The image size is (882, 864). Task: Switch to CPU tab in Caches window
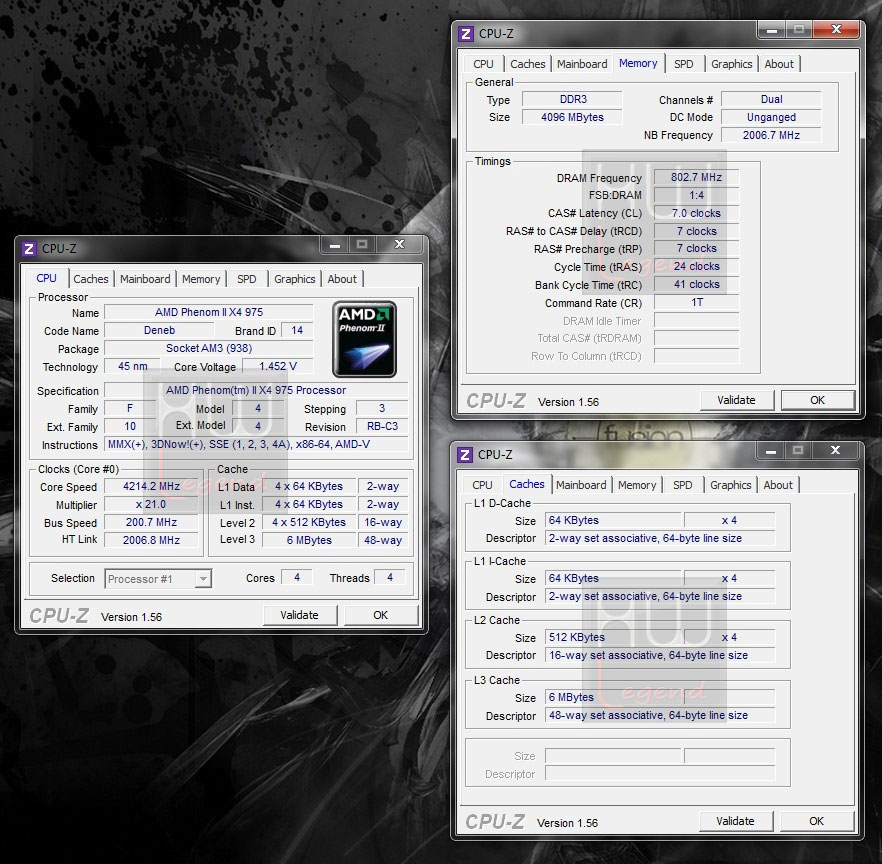(482, 485)
